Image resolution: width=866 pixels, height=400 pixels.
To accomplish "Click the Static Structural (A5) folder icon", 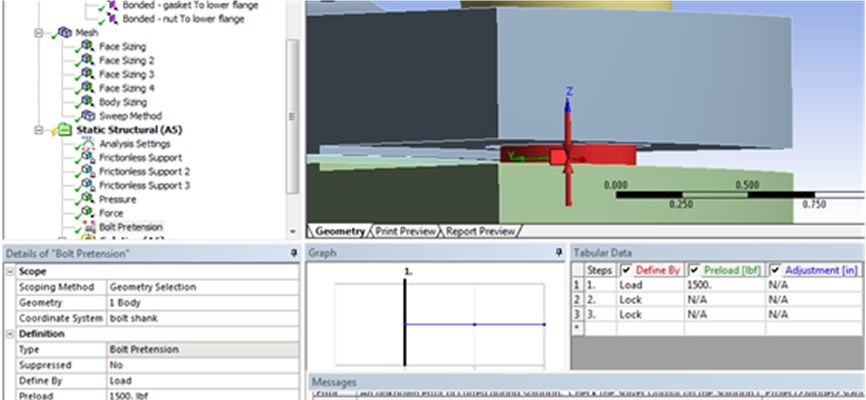I will pyautogui.click(x=65, y=130).
